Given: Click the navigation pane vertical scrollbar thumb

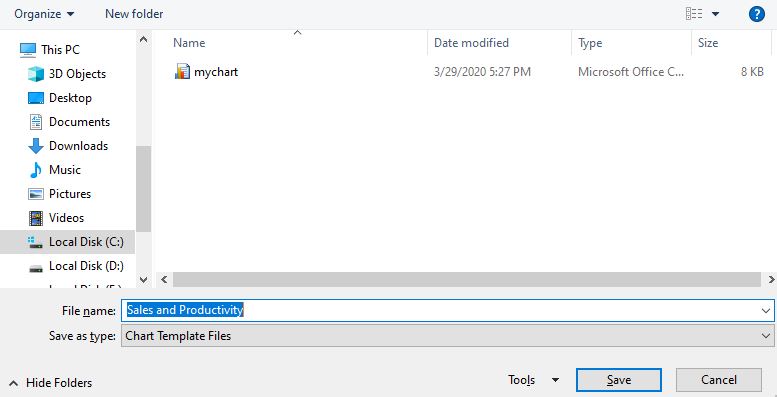Looking at the screenshot, I should point(144,189).
